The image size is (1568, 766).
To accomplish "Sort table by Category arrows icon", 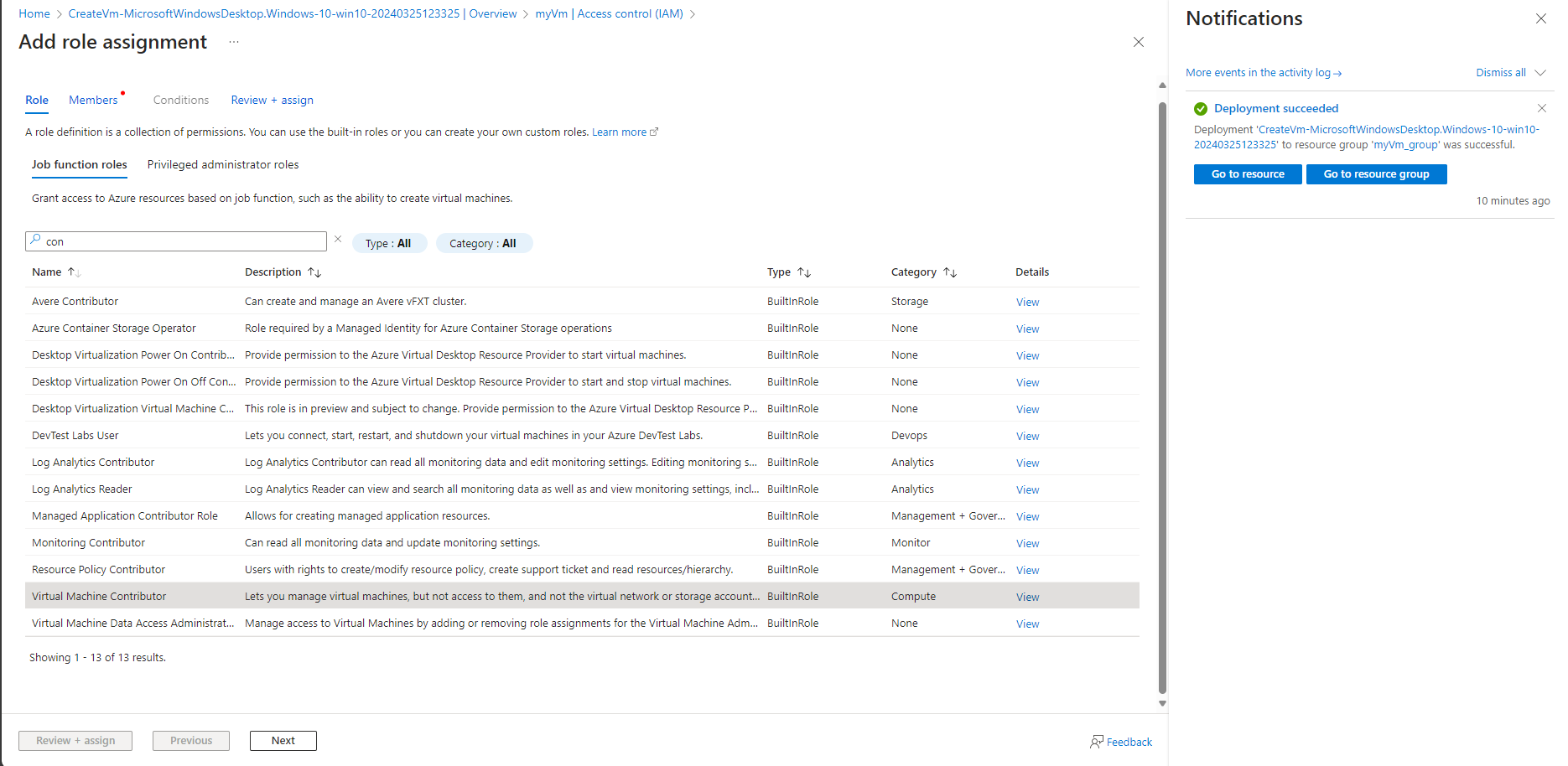I will [x=949, y=272].
